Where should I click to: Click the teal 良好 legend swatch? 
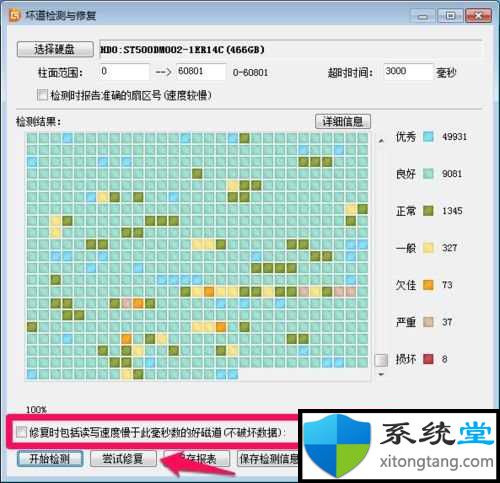pos(428,174)
